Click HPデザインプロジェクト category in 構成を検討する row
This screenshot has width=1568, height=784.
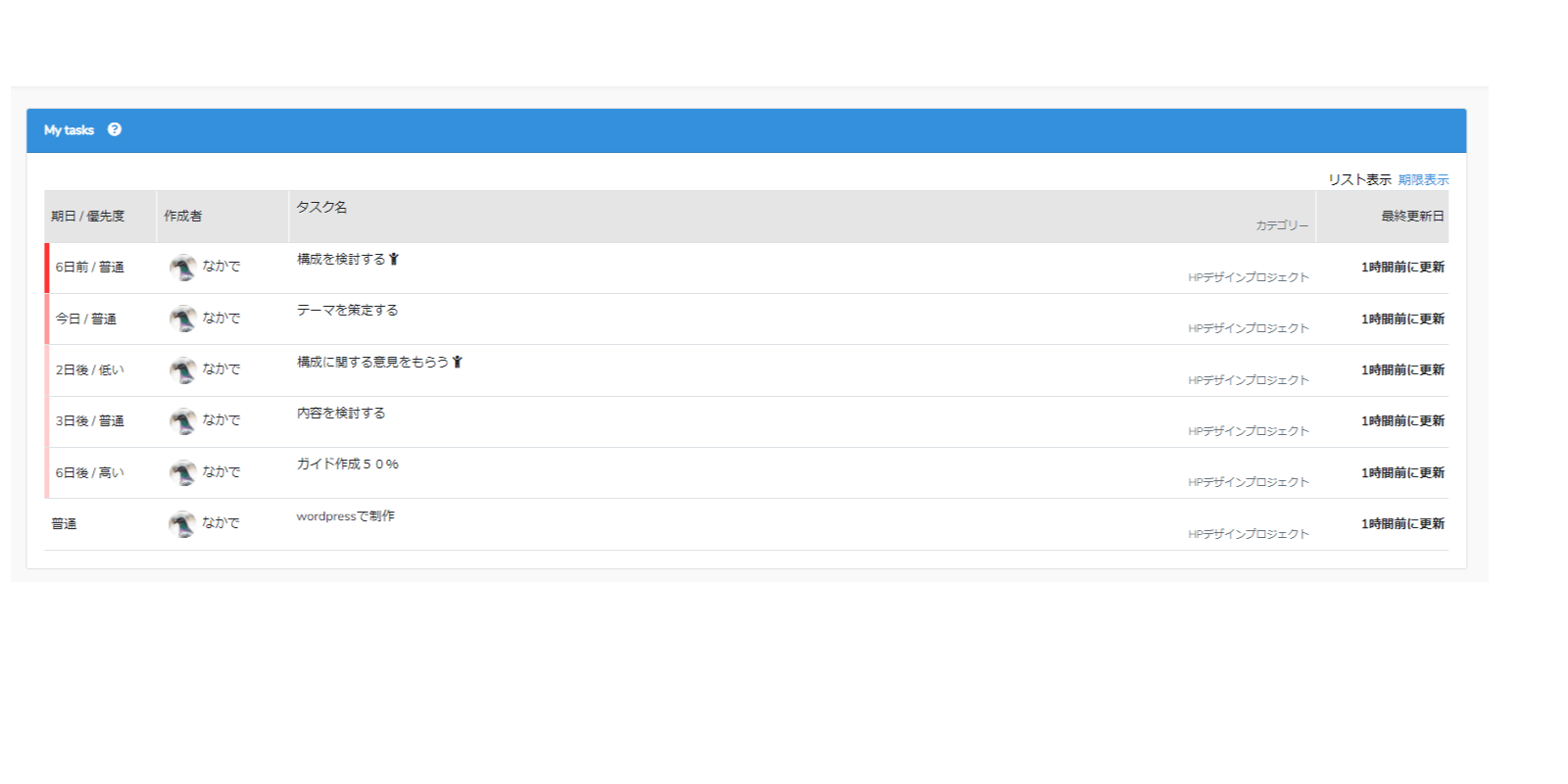click(x=1249, y=277)
